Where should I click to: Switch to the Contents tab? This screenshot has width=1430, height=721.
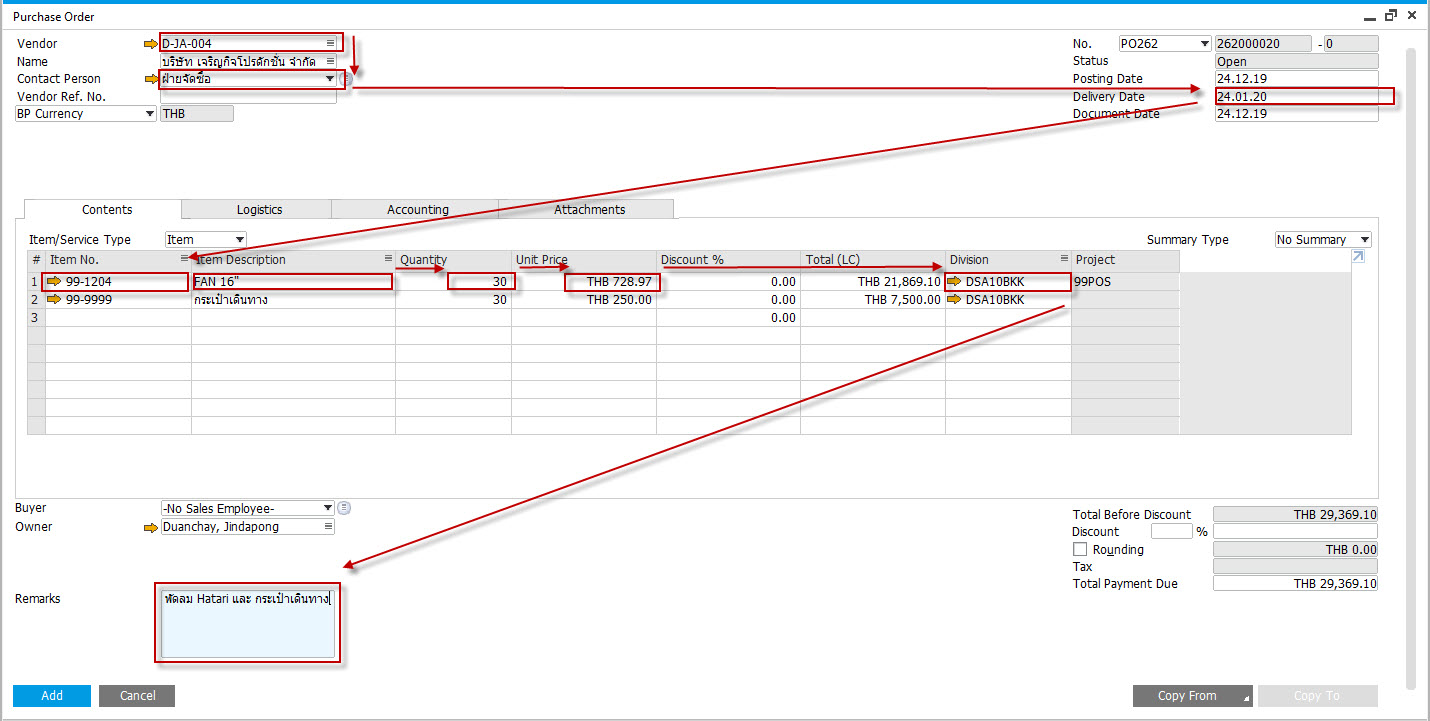tap(104, 209)
